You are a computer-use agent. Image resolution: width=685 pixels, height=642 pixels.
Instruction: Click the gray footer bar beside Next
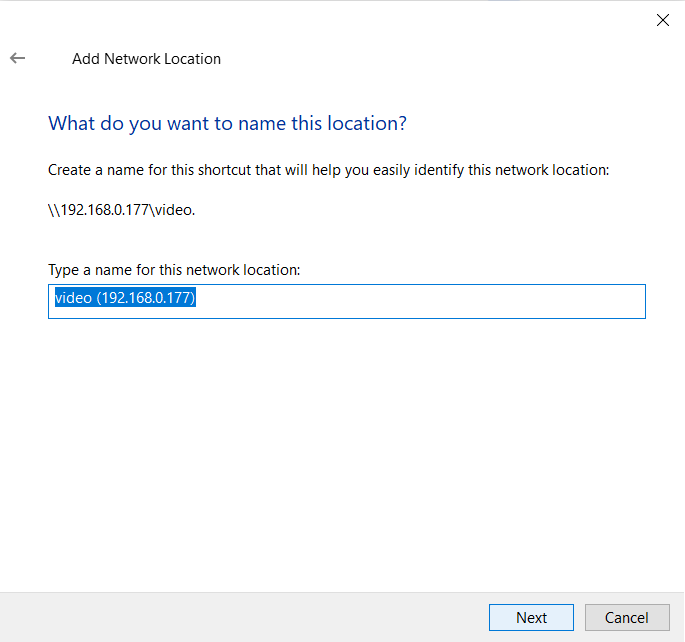245,618
